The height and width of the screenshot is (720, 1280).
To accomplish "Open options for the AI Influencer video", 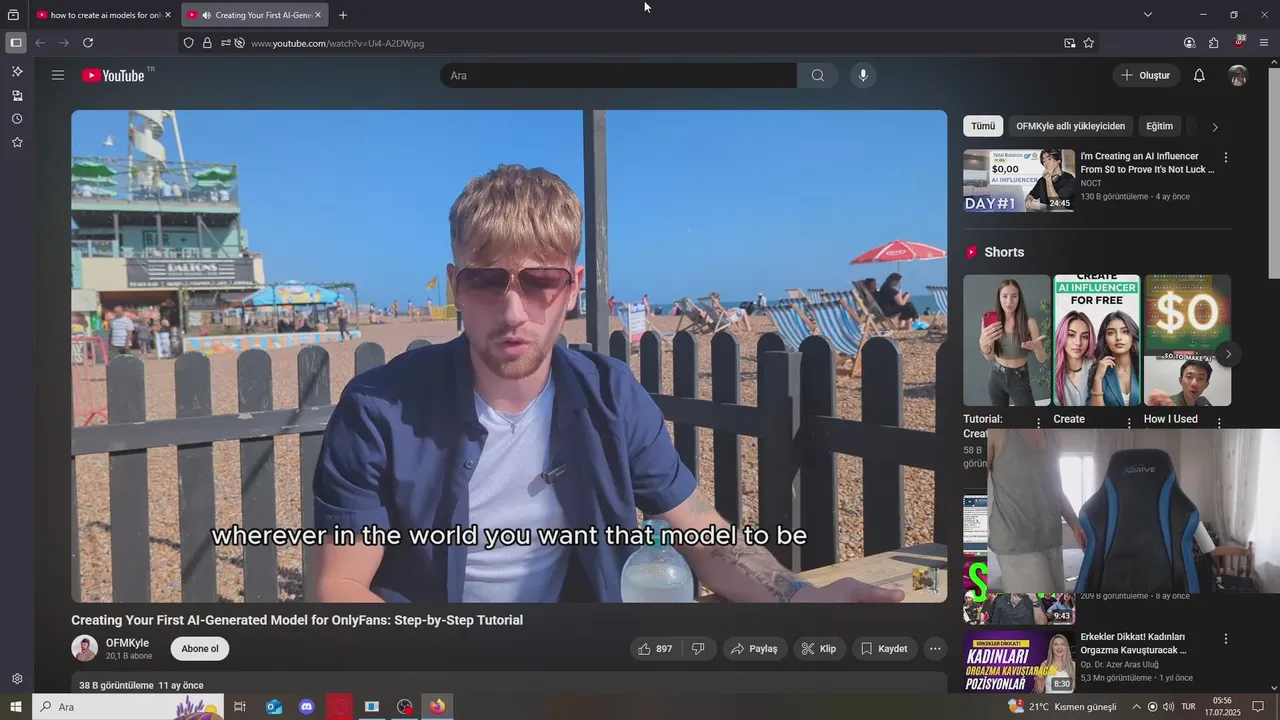I will tap(1226, 157).
